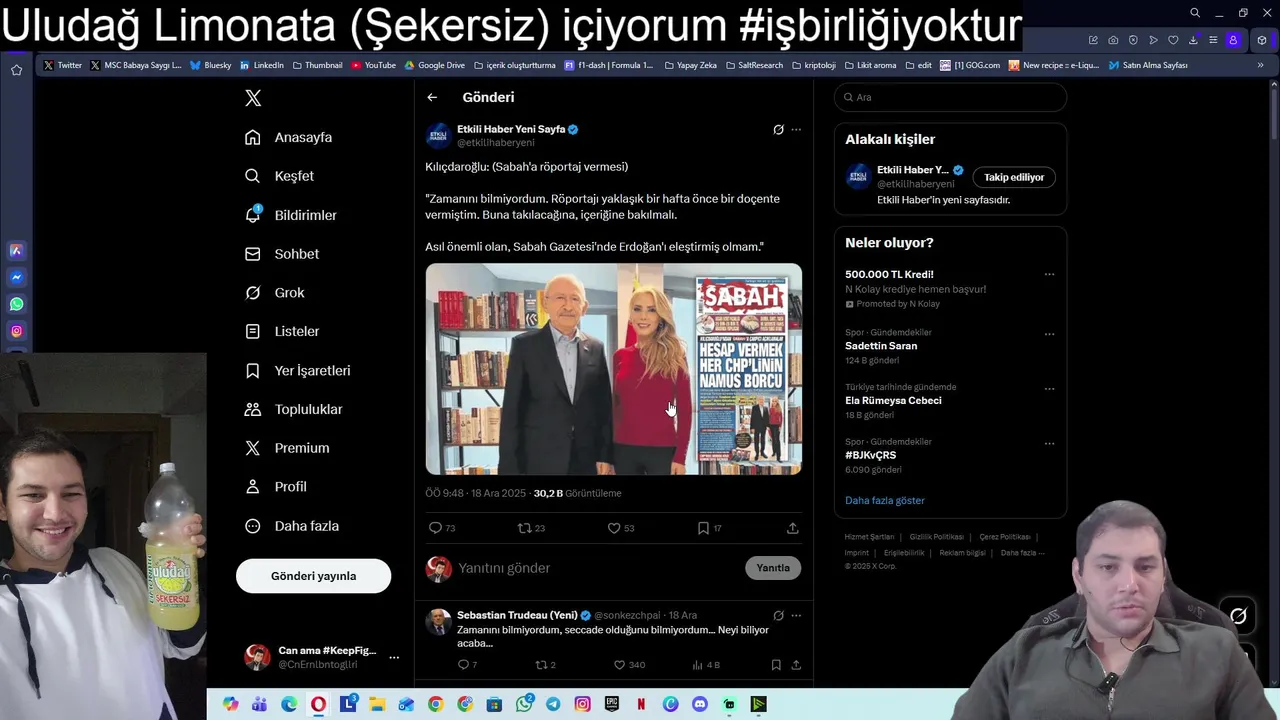Open Premium from the sidebar

pyautogui.click(x=287, y=448)
